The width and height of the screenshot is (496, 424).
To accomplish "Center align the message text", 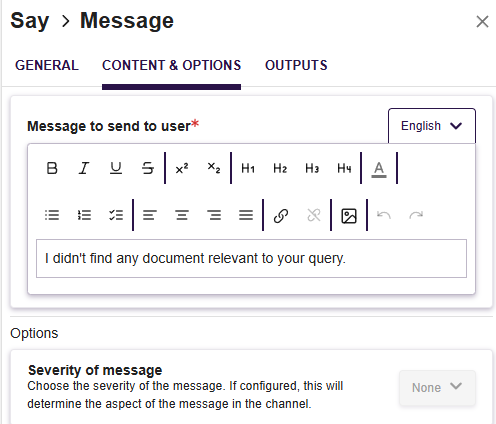I will (182, 215).
